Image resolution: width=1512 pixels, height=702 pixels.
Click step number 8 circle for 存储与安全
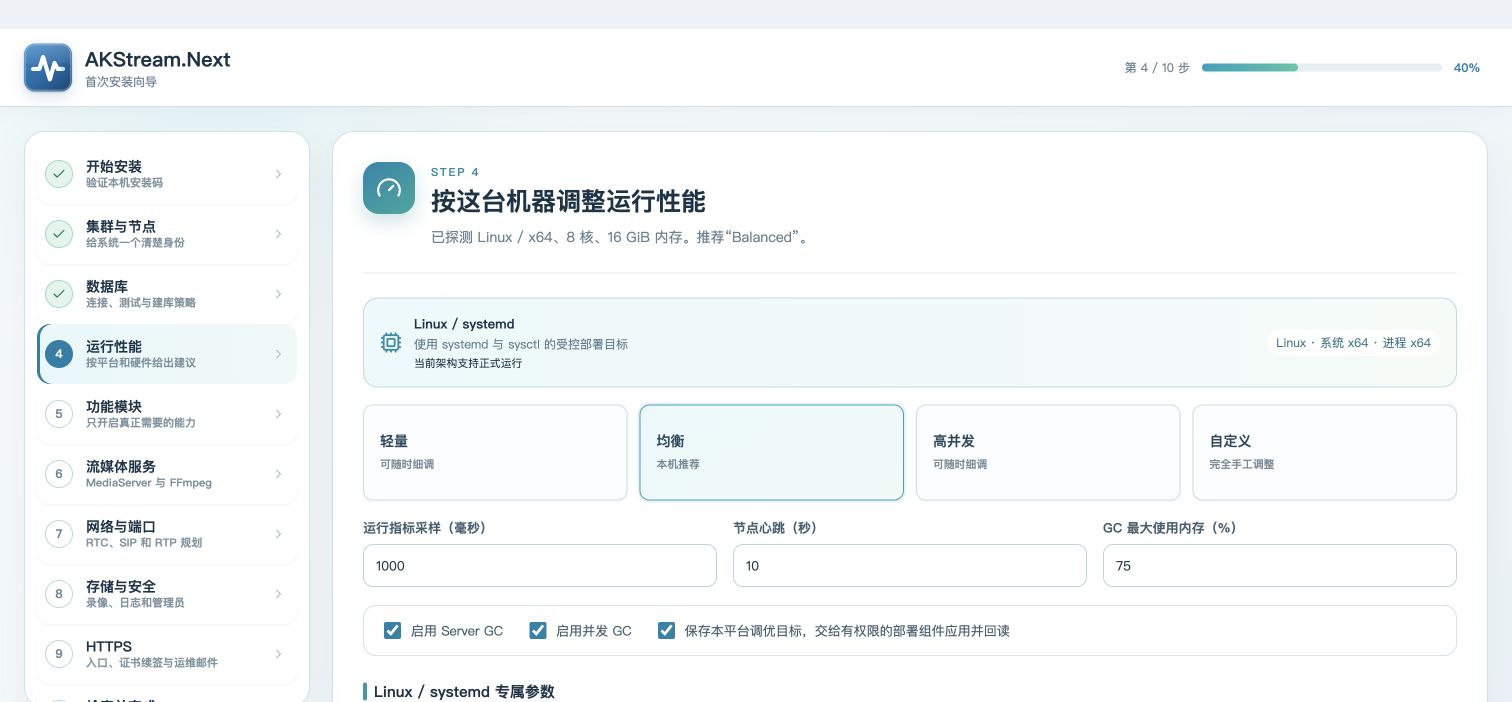[59, 594]
